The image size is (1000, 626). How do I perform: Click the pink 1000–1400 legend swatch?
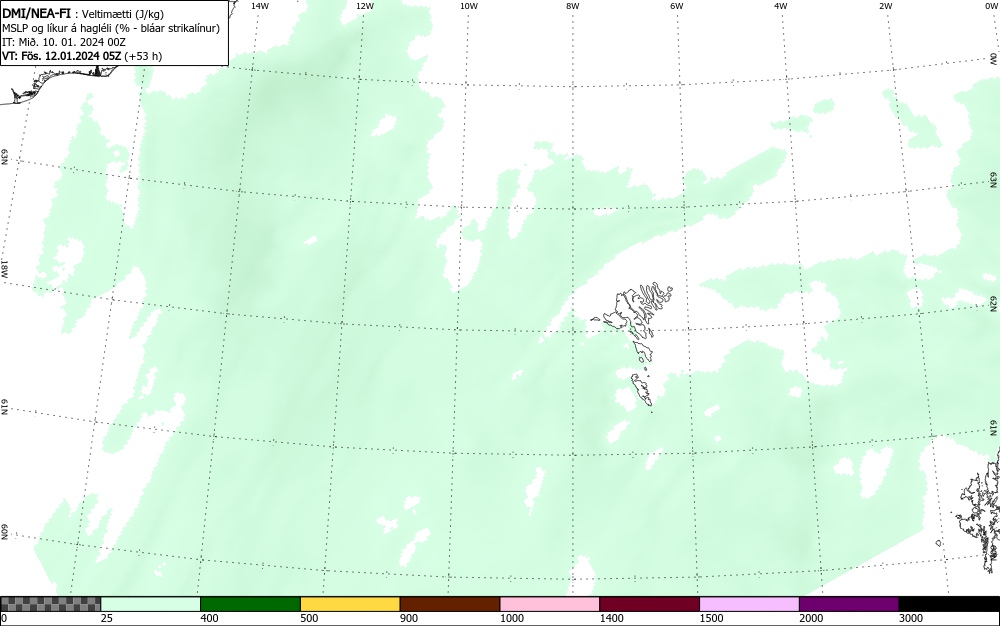(x=550, y=604)
